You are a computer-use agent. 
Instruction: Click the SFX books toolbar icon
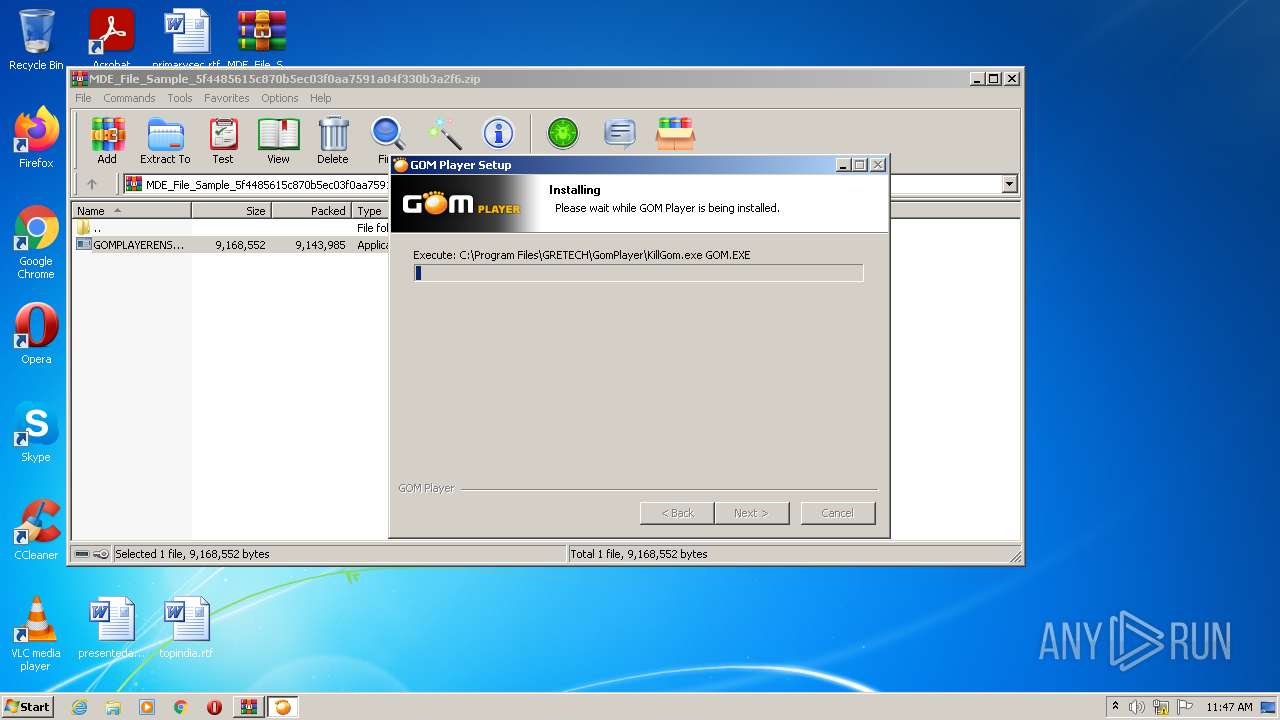click(675, 133)
